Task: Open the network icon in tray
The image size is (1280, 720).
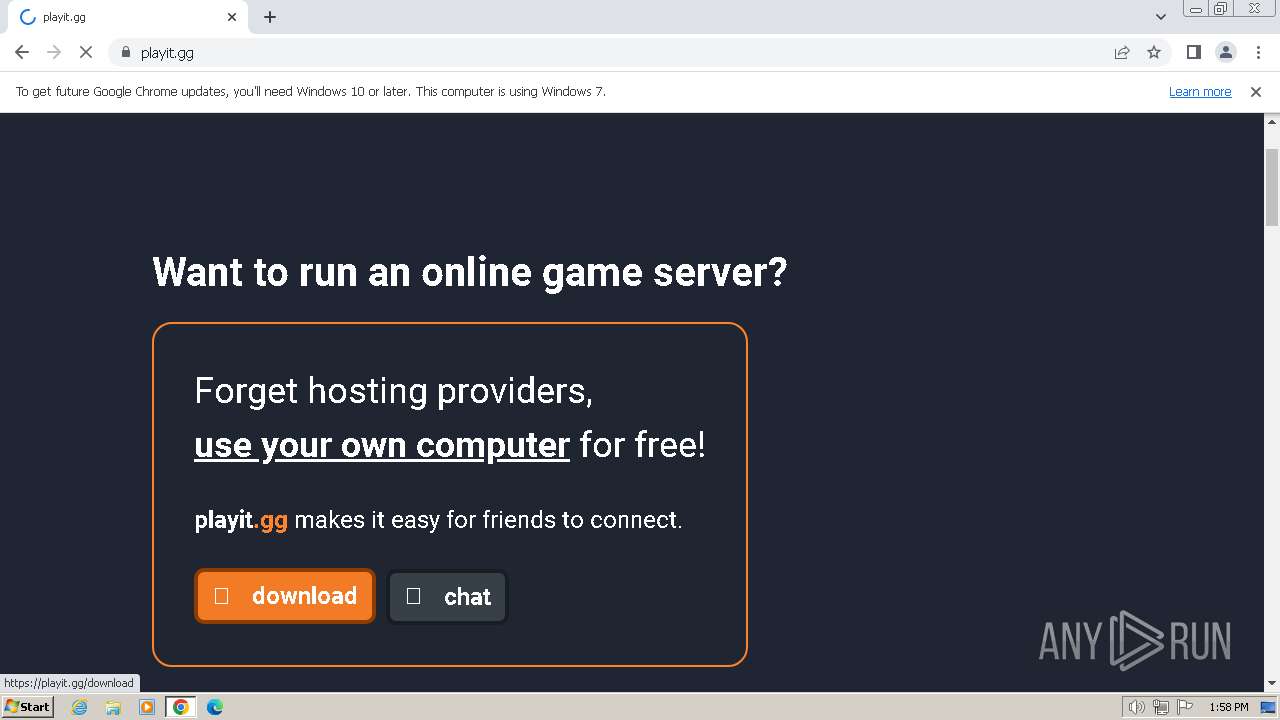Action: 1161,707
